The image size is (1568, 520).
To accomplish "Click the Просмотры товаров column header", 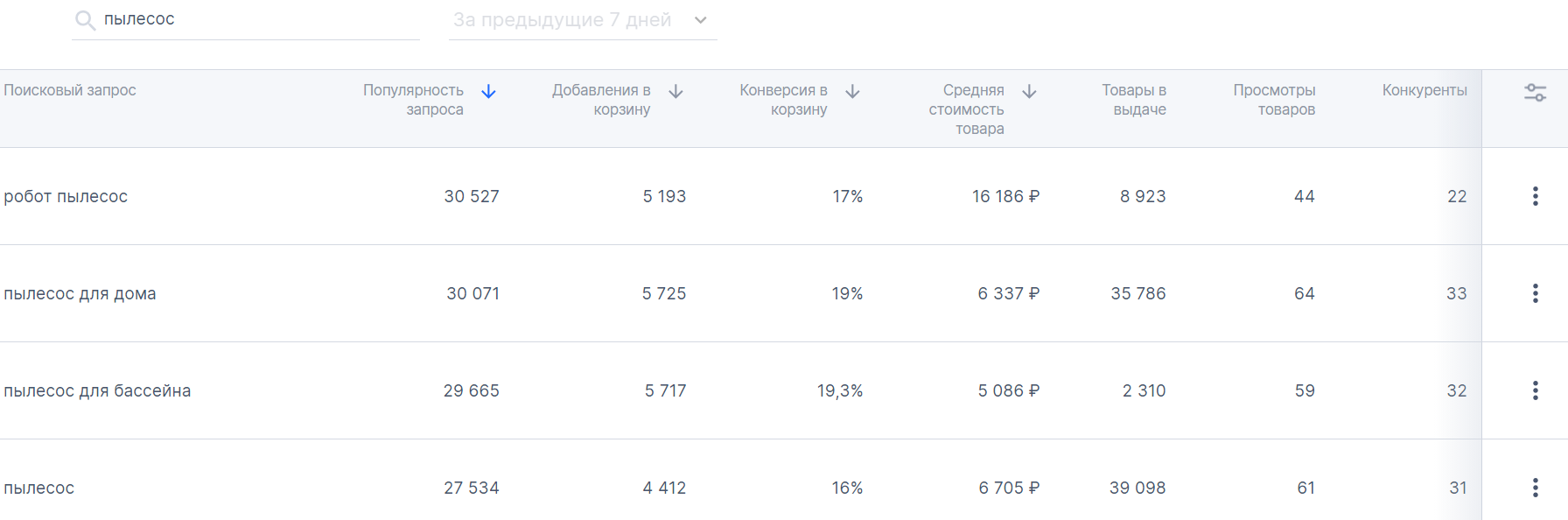I will [1274, 100].
